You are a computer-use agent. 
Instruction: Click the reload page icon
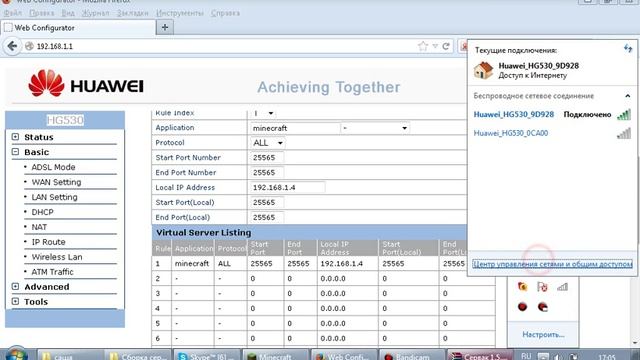pos(446,46)
